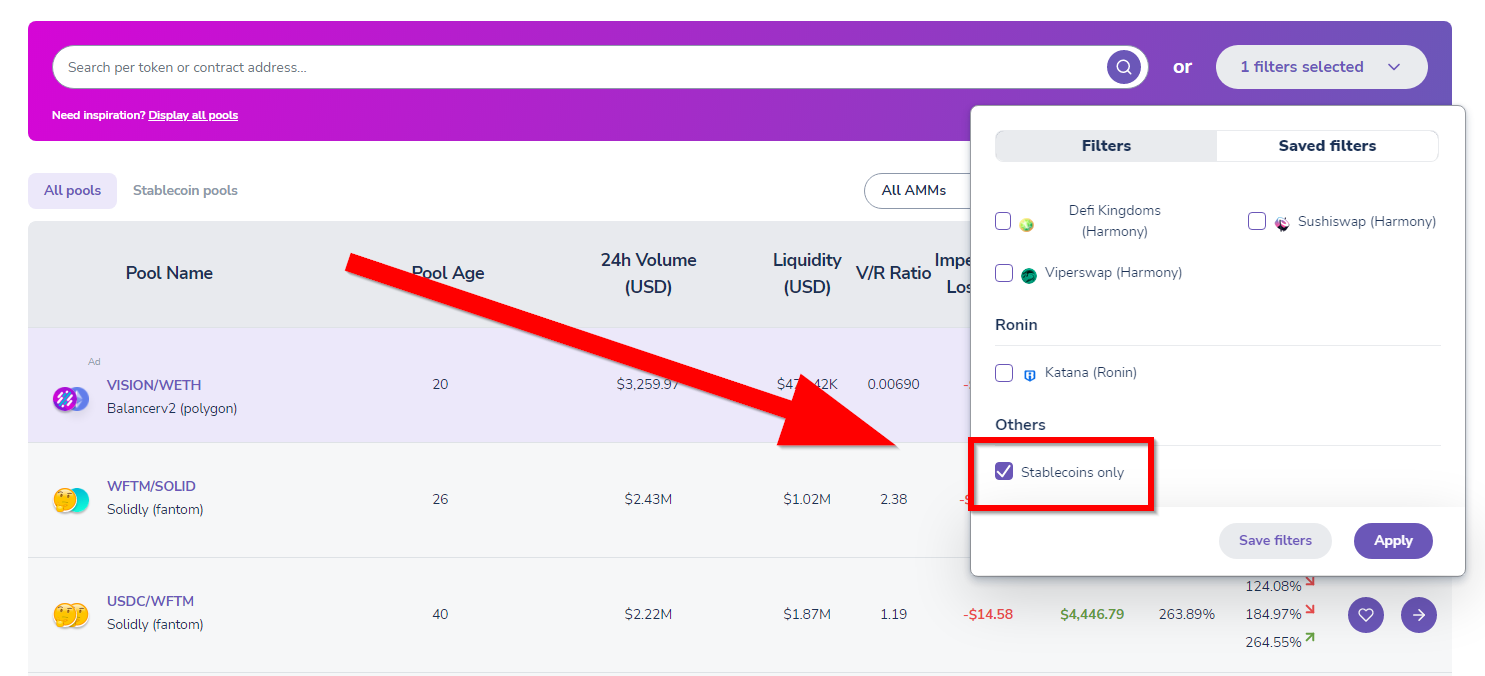Viewport: 1485px width, 676px height.
Task: Click the $4,446.79 green value
Action: tap(1092, 614)
